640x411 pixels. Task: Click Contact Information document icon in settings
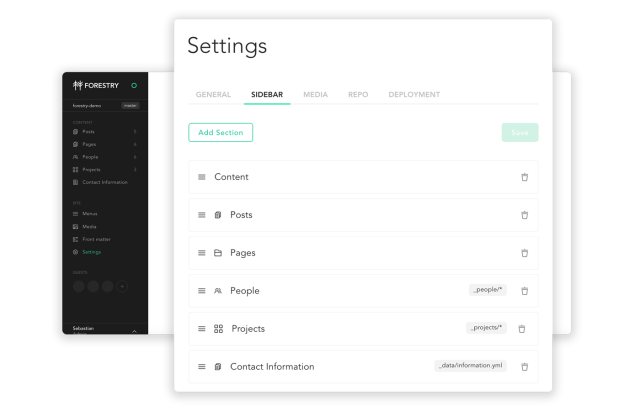(218, 367)
